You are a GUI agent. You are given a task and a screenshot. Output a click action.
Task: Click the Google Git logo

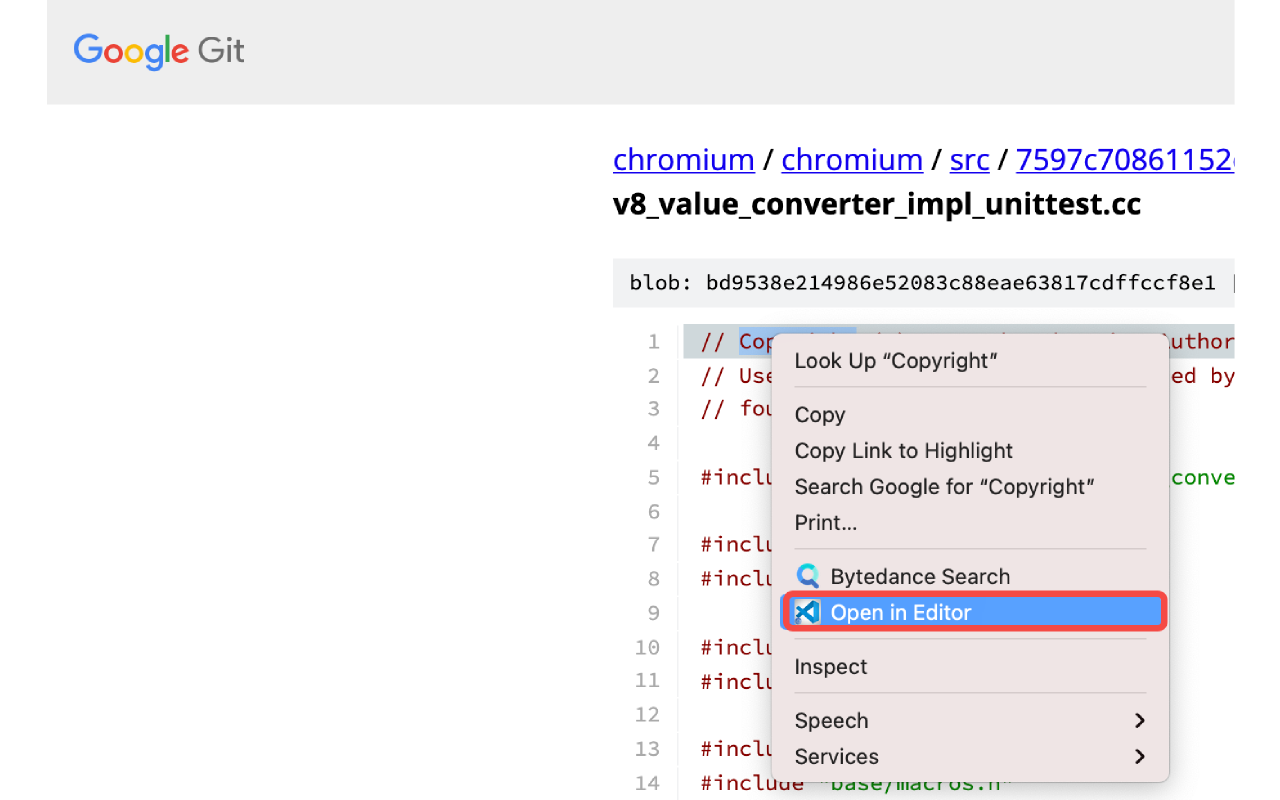[159, 51]
